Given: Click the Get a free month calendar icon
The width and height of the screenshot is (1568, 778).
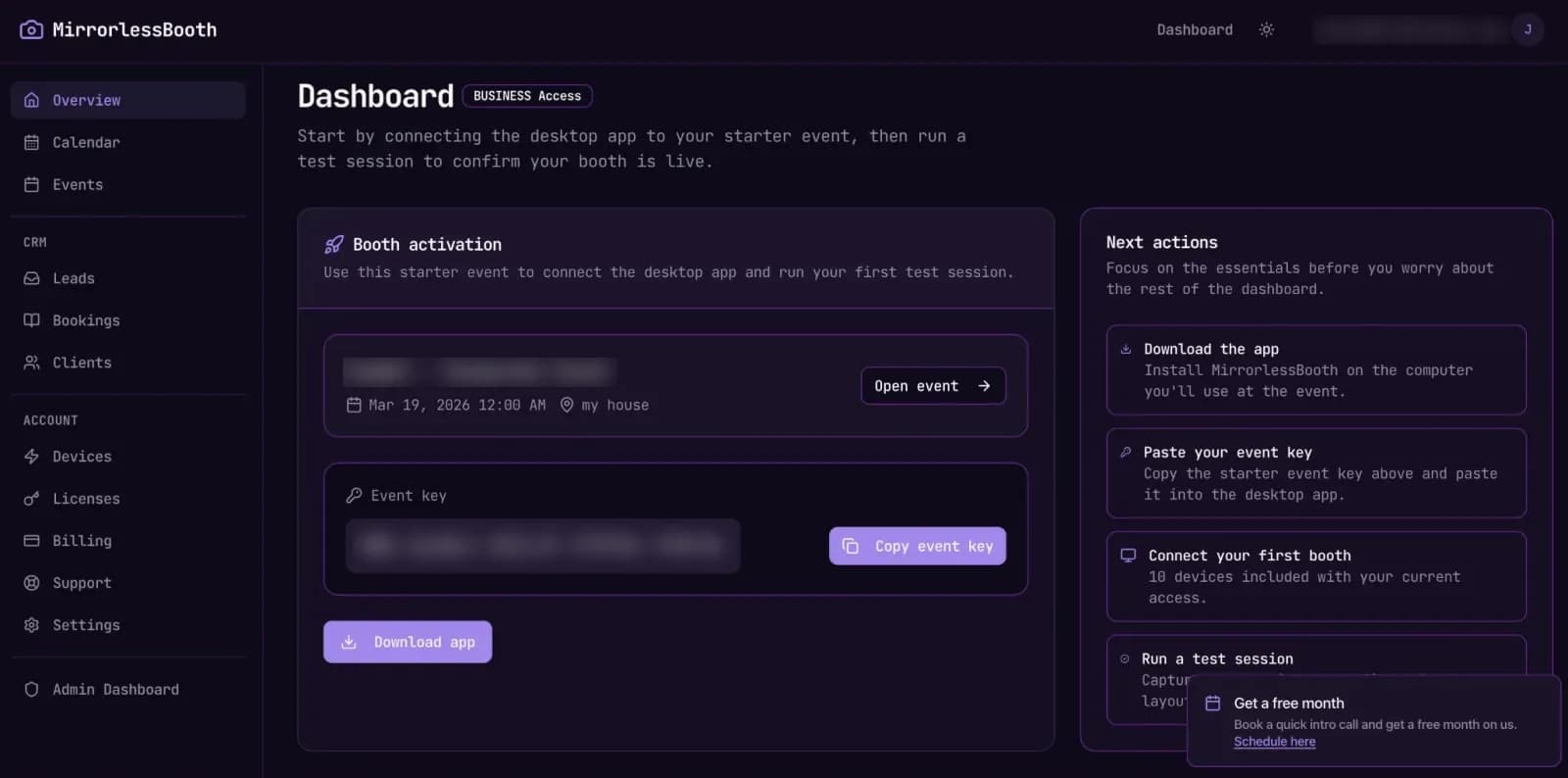Looking at the screenshot, I should pos(1212,704).
